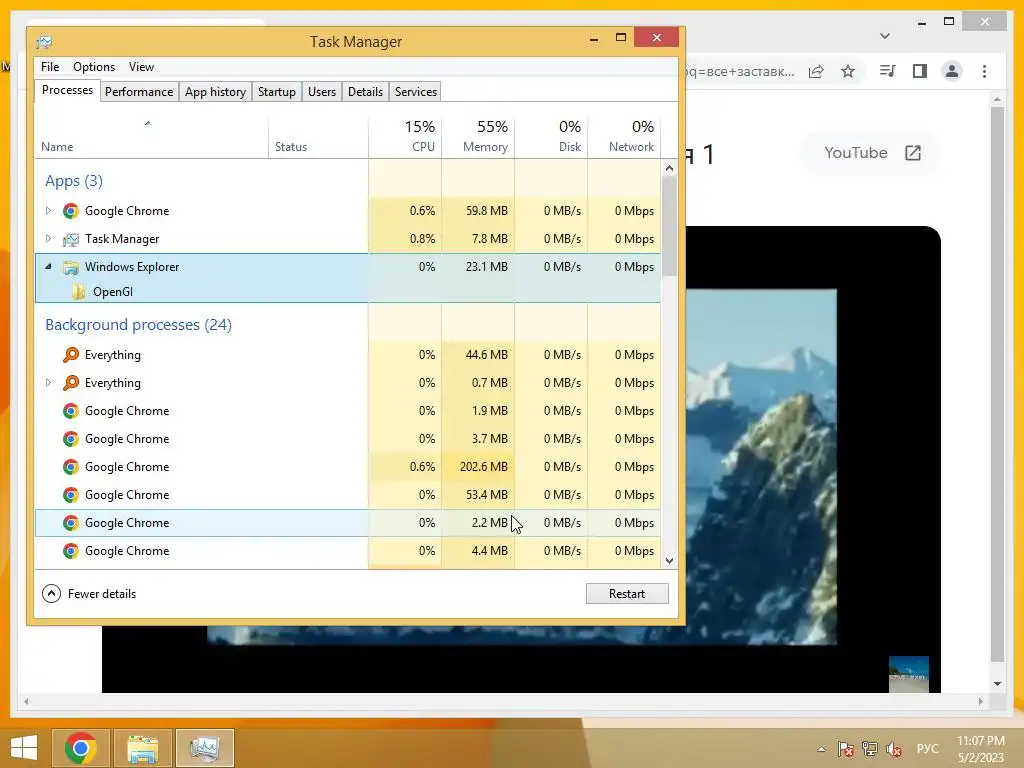Click the process list scroll down arrow
The image size is (1024, 768).
click(x=669, y=560)
